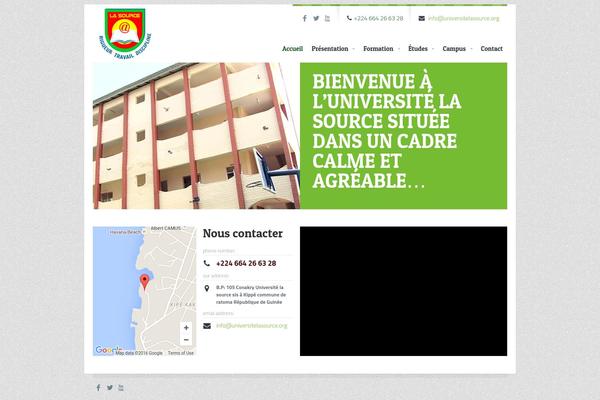Open the map's Terms of Use link
Screen dimensions: 600x400
tap(181, 353)
